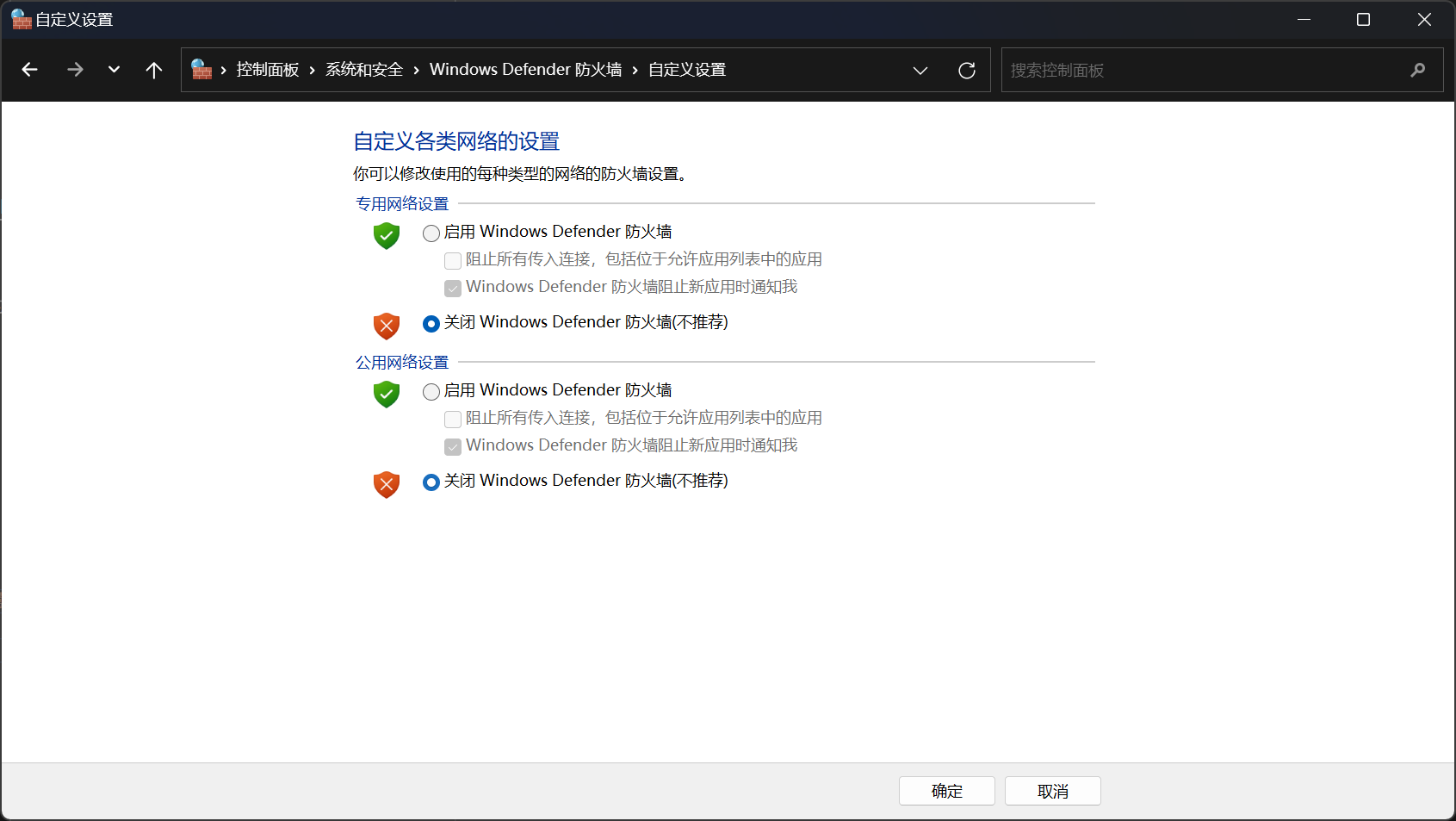Open the 控制面板 breadcrumb

click(x=268, y=70)
